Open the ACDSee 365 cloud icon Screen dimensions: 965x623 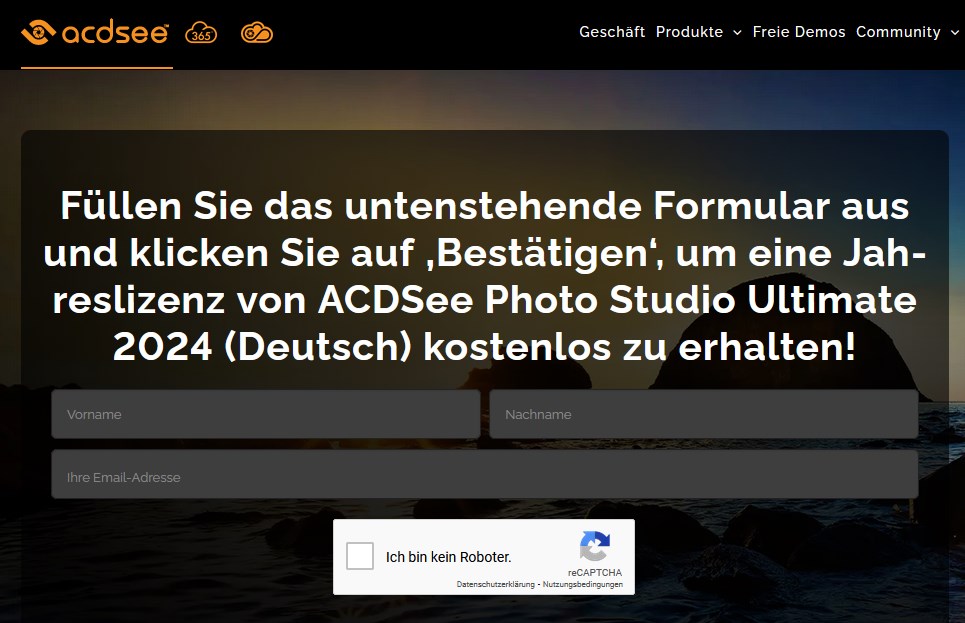pyautogui.click(x=201, y=33)
